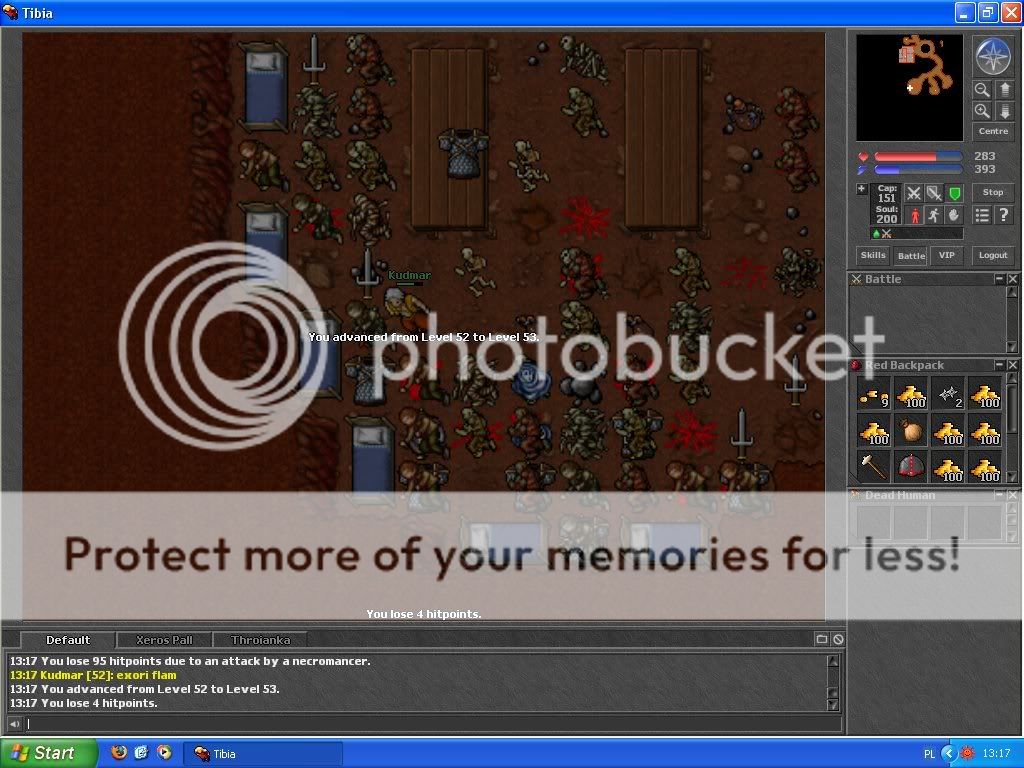Image resolution: width=1024 pixels, height=768 pixels.
Task: Select the 9 gold coins stack
Action: (x=873, y=394)
